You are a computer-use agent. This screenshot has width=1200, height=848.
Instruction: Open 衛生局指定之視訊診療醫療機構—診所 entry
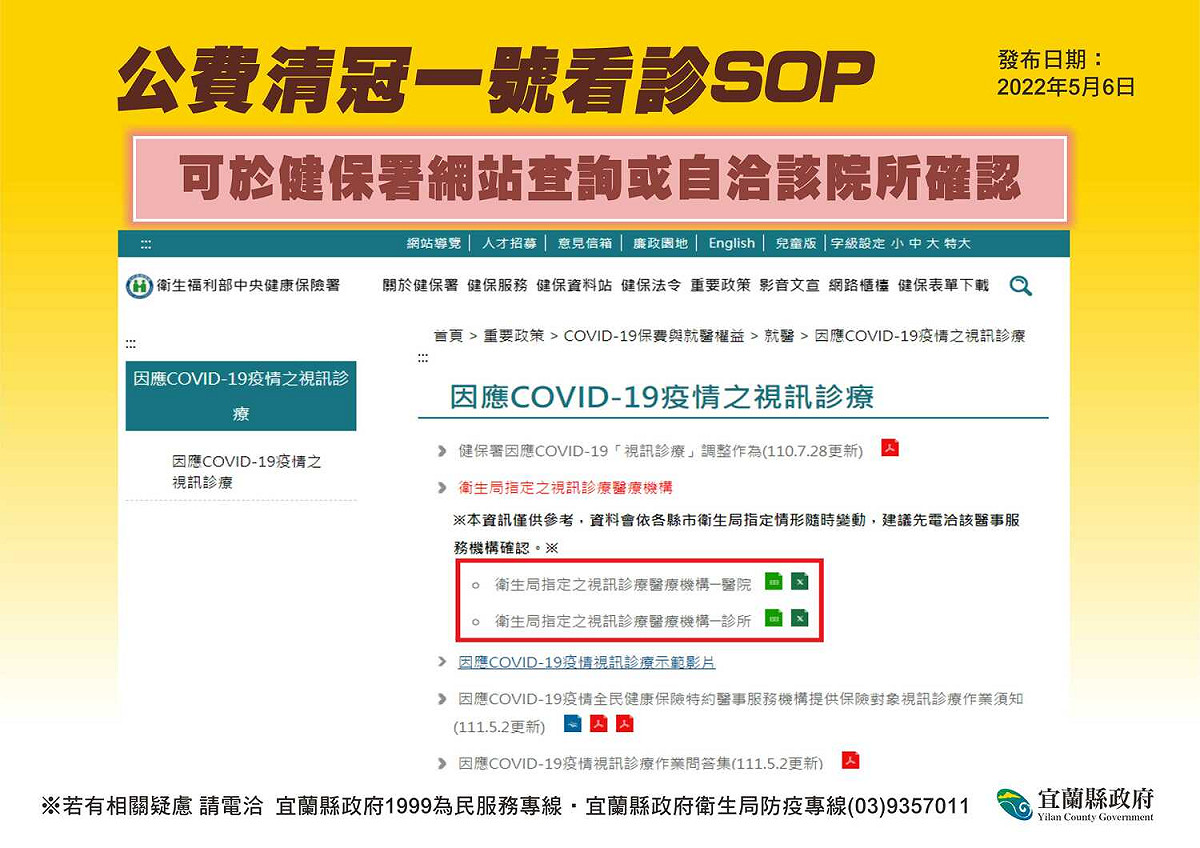point(622,620)
